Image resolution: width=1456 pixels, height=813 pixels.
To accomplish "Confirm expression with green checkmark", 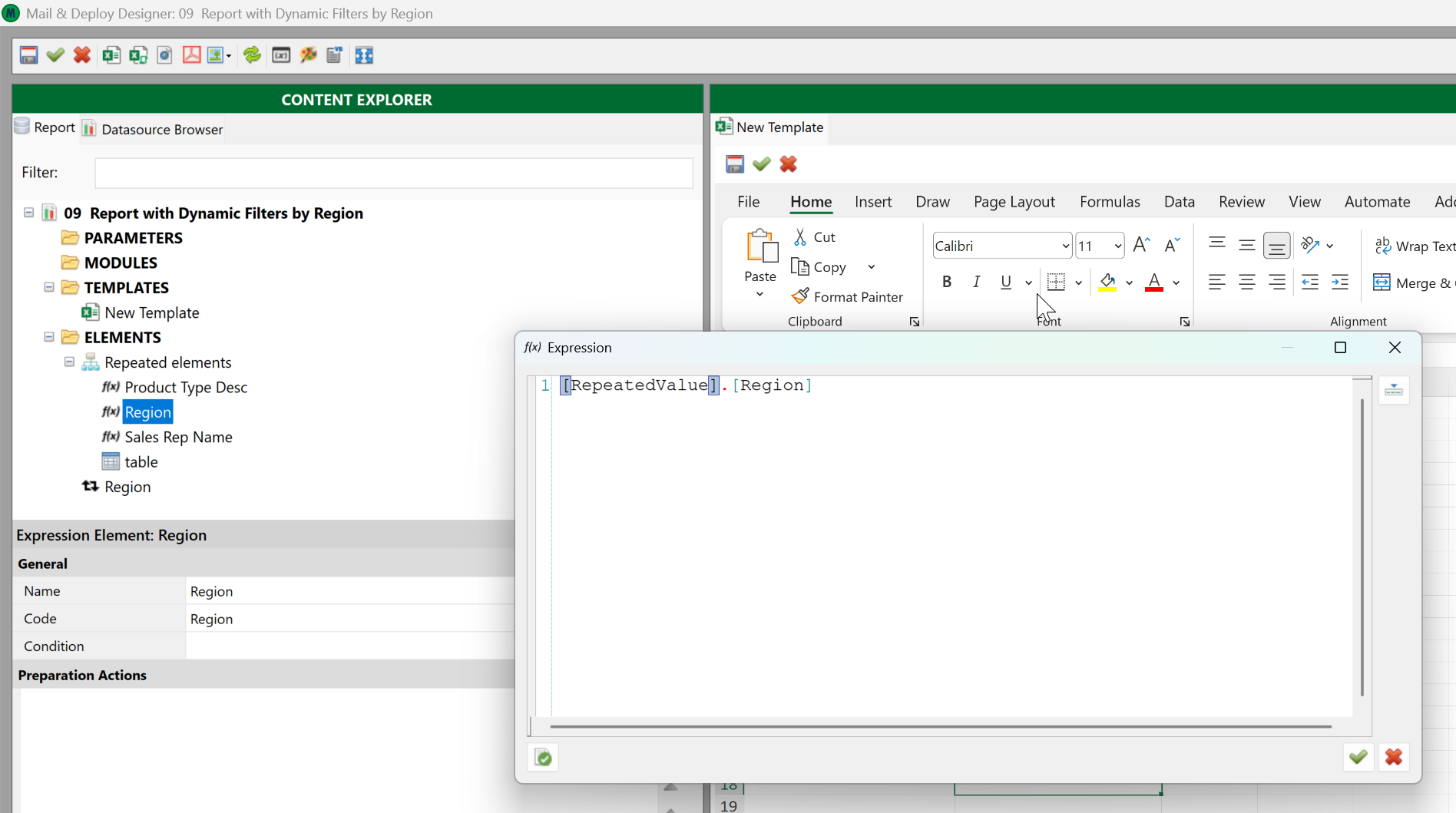I will (1358, 758).
